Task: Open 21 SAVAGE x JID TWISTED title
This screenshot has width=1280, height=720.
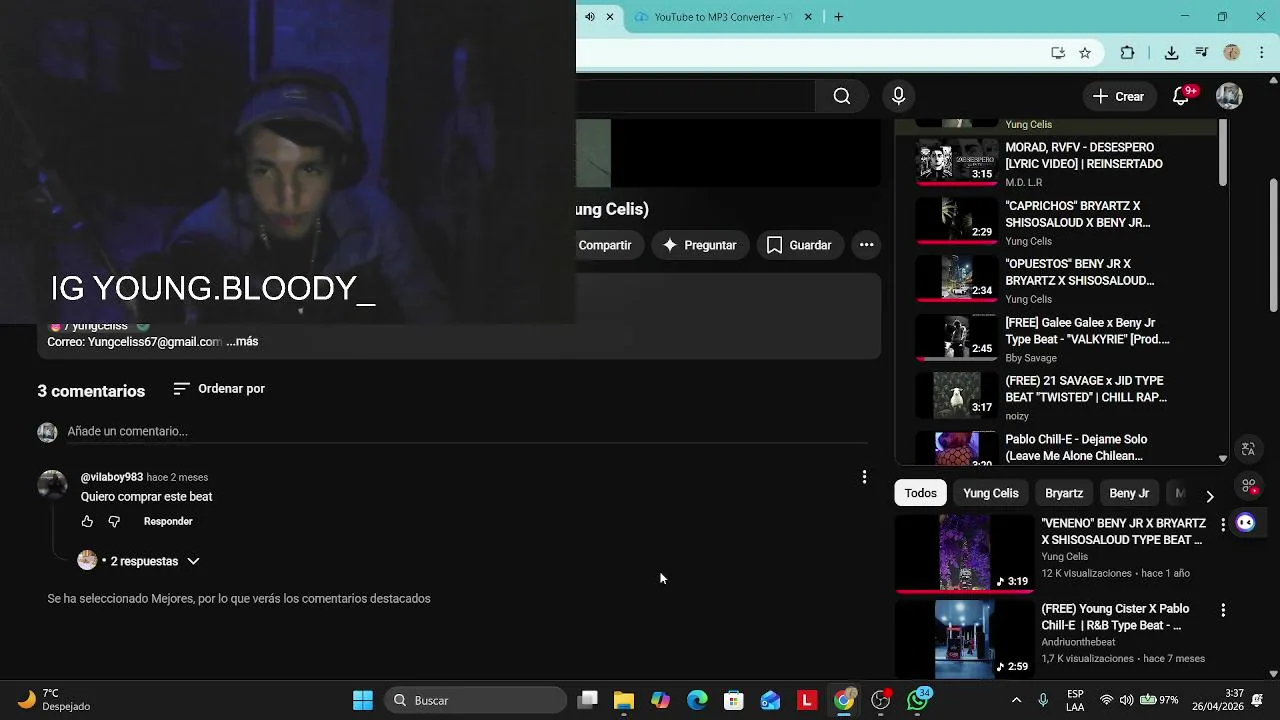Action: pyautogui.click(x=1086, y=389)
